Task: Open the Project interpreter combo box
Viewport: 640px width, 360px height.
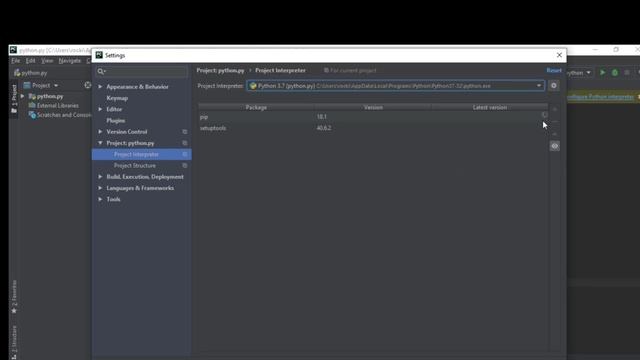Action: coord(396,86)
